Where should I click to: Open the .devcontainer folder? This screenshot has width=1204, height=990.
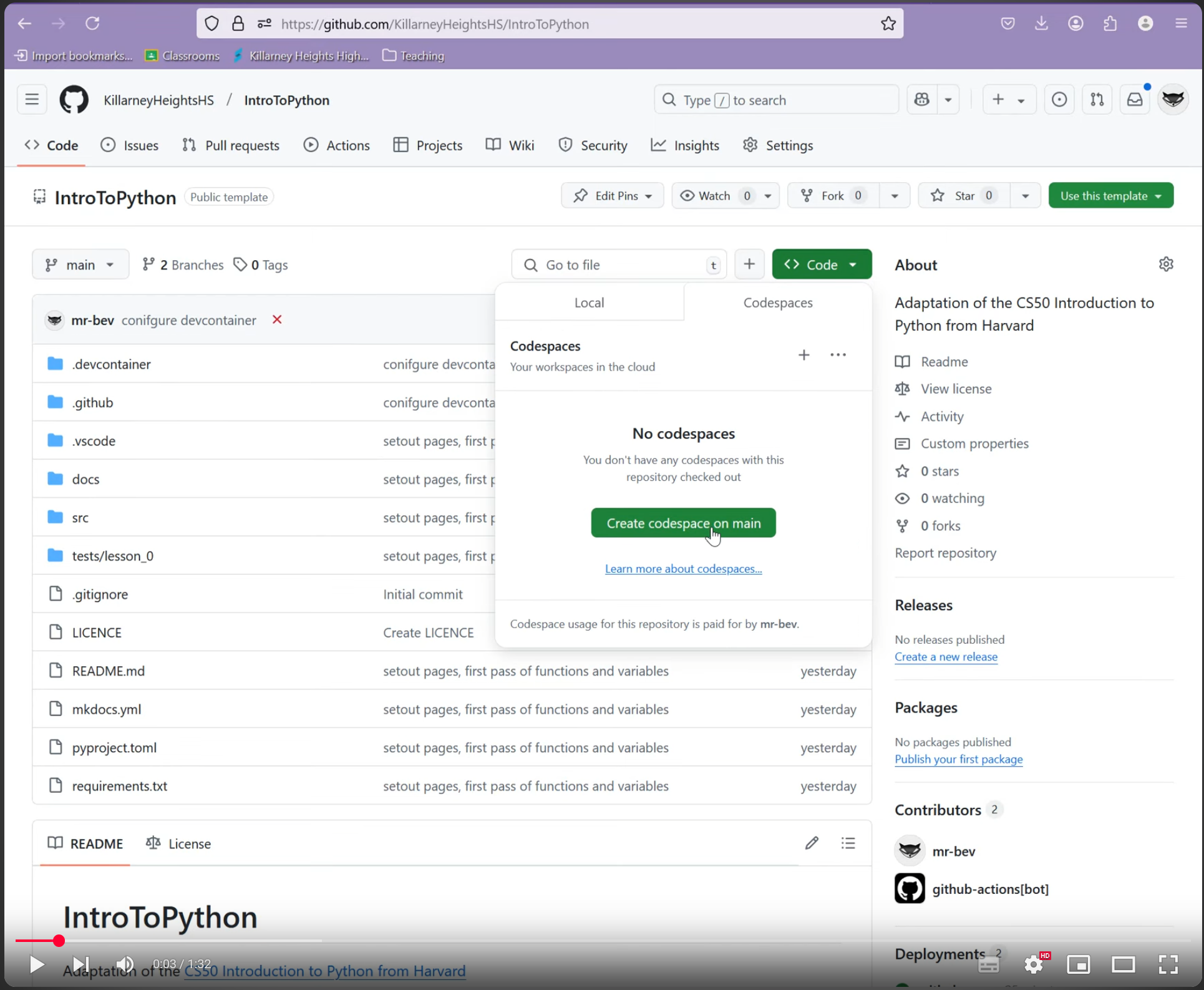111,364
